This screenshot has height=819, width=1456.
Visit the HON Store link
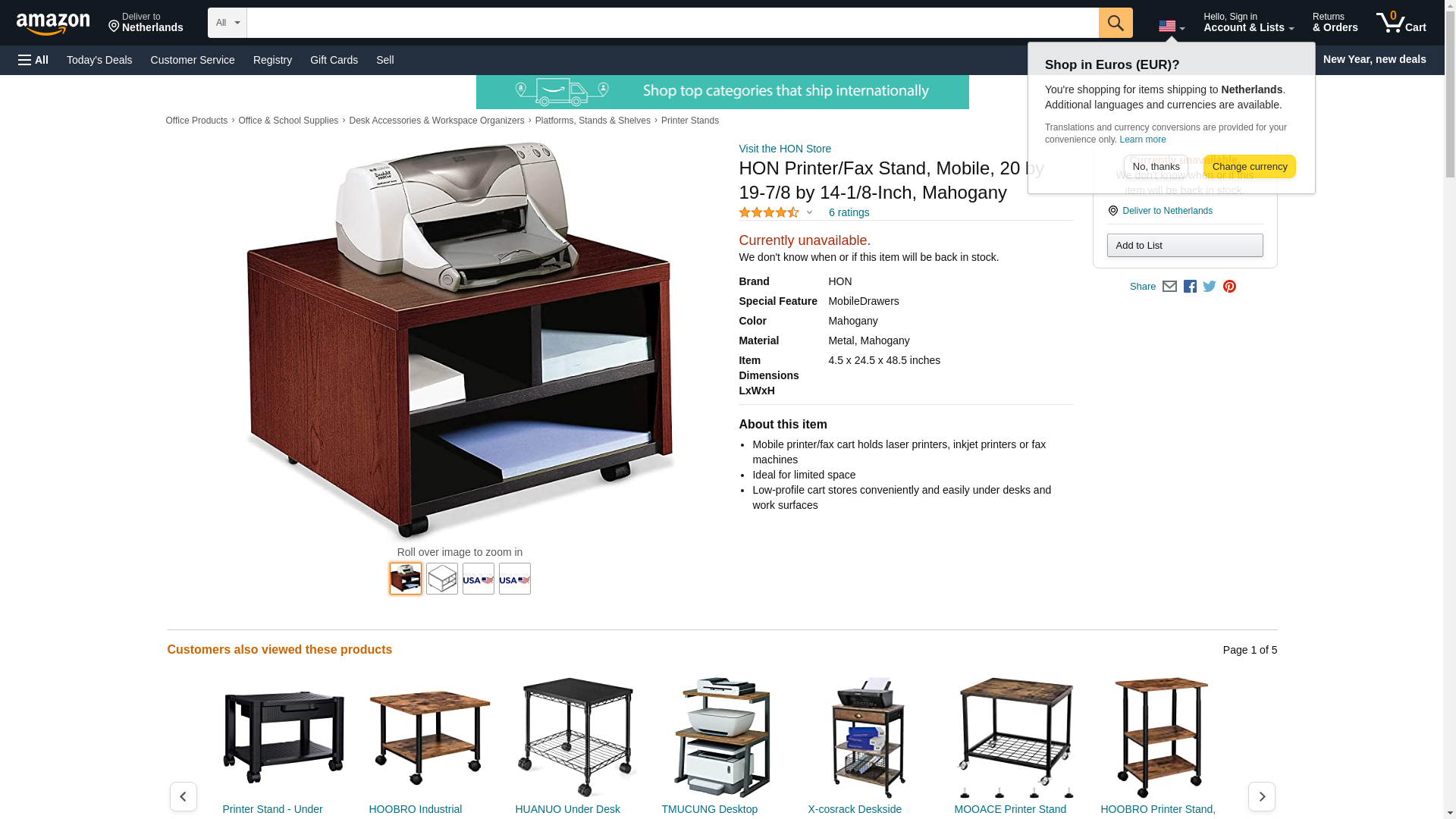coord(785,149)
